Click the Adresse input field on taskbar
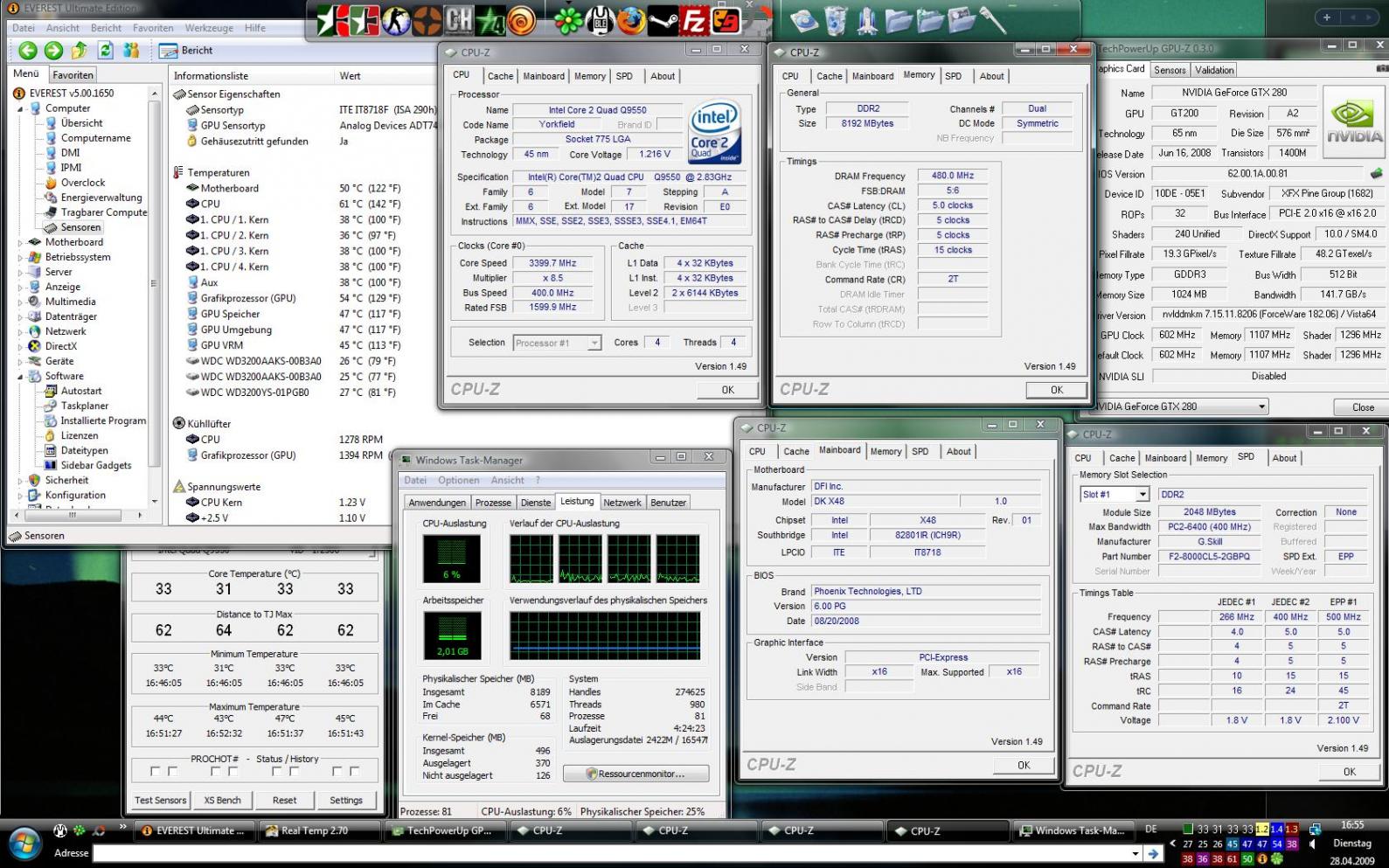Viewport: 1389px width, 868px height. (x=612, y=853)
